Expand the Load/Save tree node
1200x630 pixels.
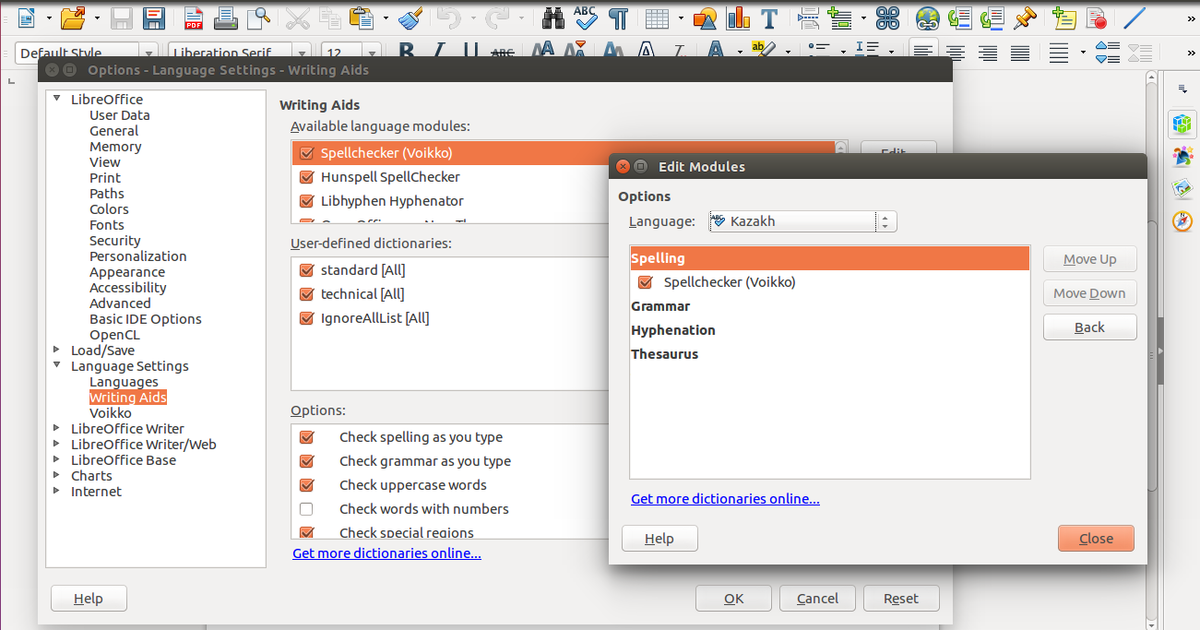point(57,351)
